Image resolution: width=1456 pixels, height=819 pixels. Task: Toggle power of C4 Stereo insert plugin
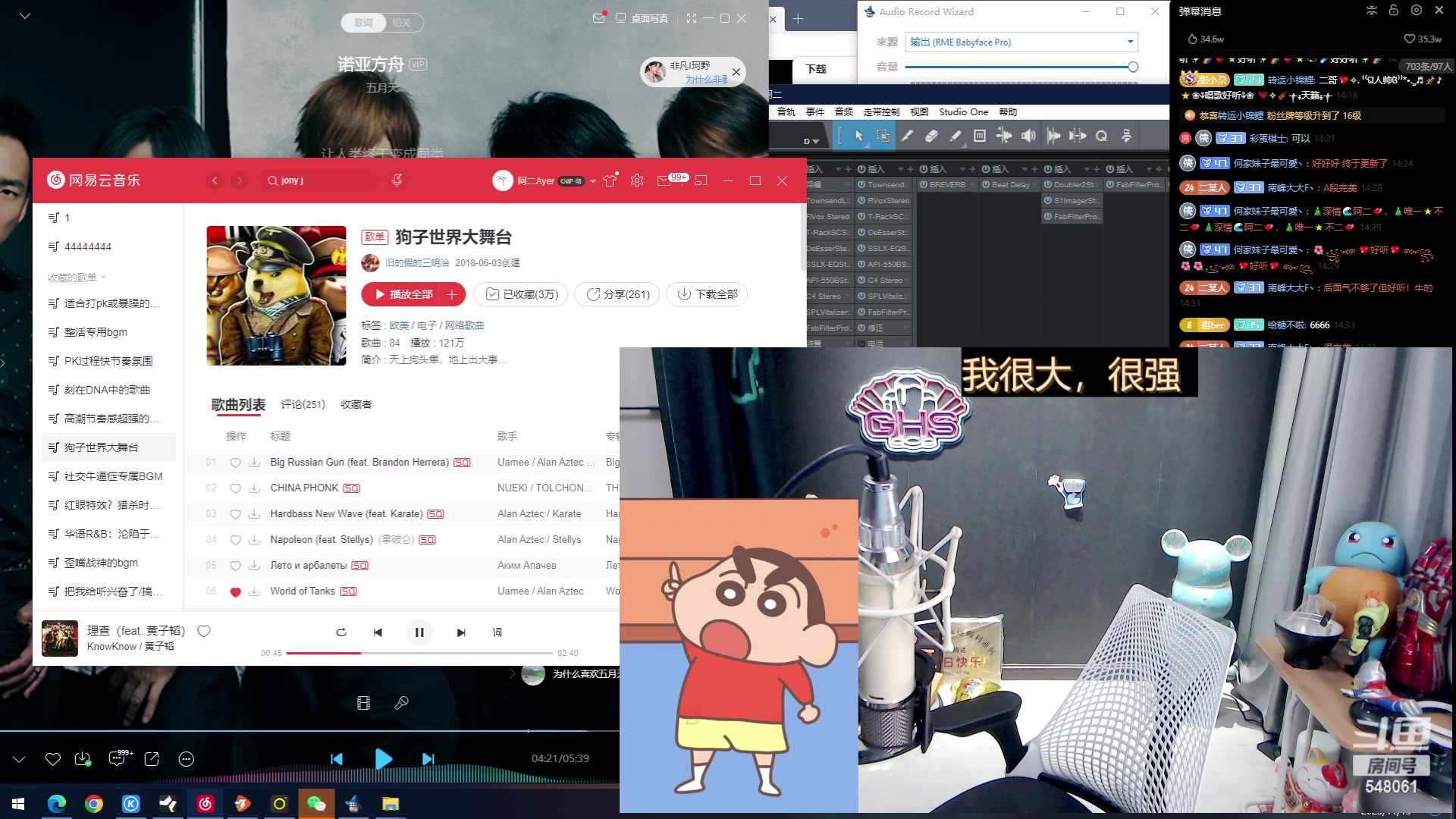pos(862,281)
